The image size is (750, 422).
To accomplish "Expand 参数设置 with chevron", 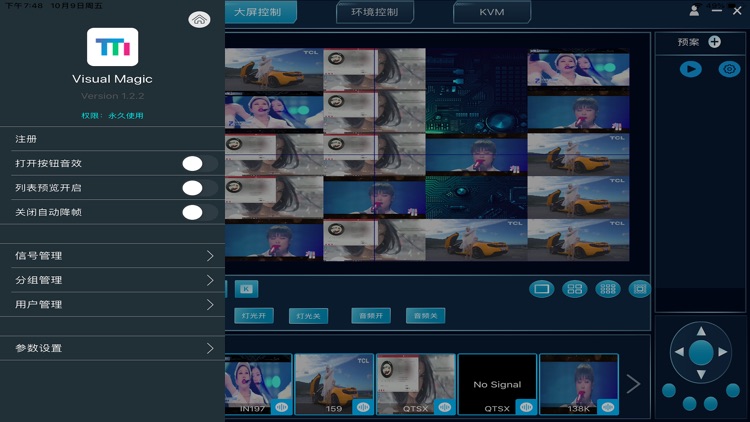I will [210, 348].
